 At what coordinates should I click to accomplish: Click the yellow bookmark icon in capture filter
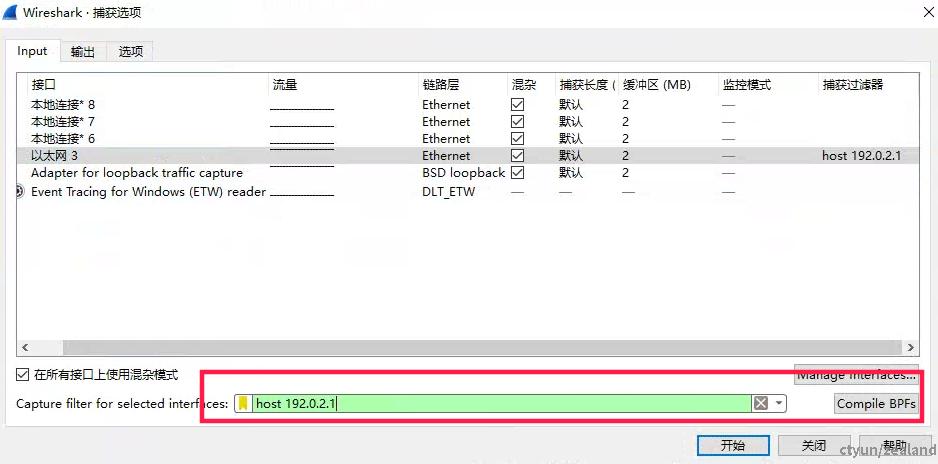pos(243,404)
